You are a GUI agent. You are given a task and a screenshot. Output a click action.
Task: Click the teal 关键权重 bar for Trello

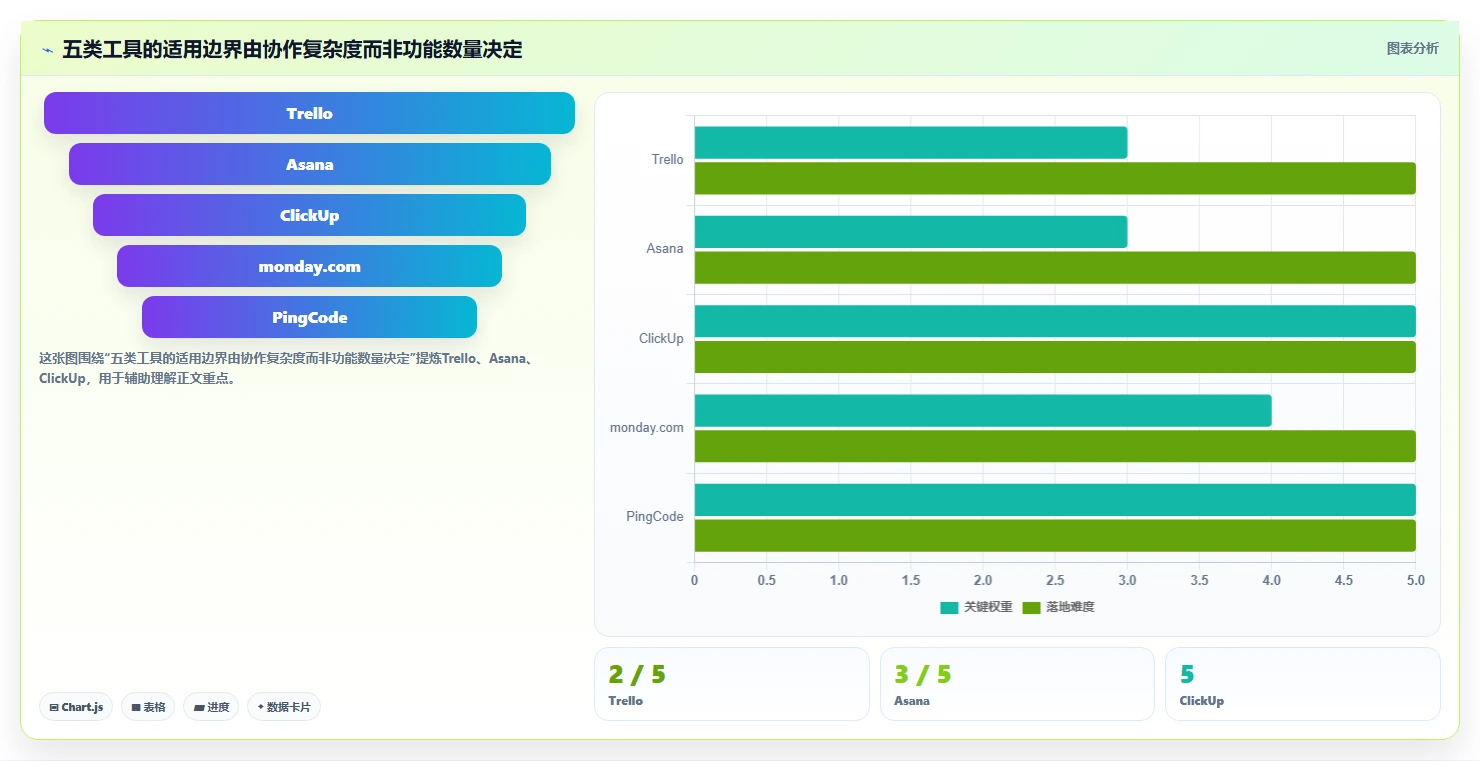coord(911,142)
